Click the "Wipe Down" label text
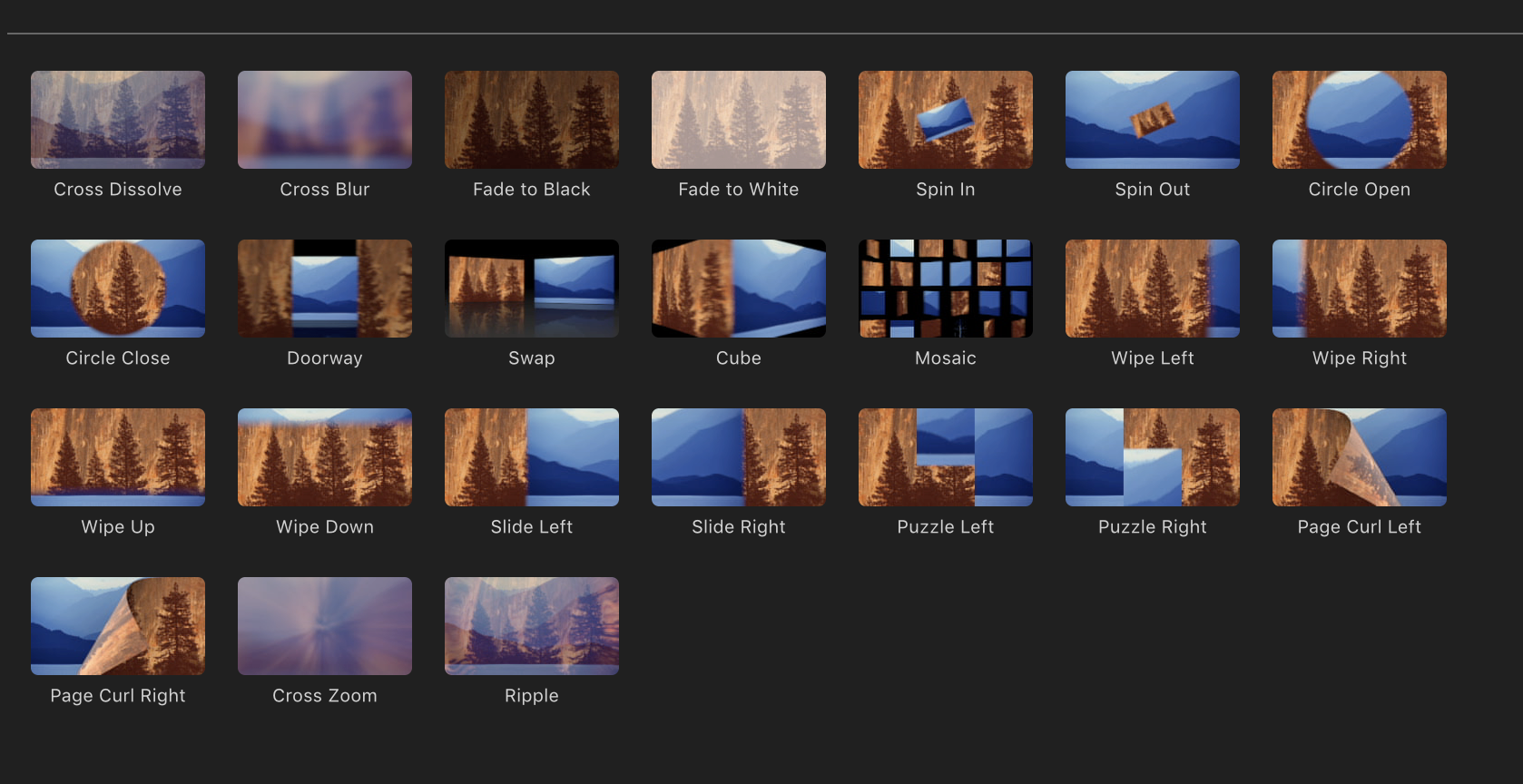This screenshot has width=1523, height=784. [x=325, y=527]
